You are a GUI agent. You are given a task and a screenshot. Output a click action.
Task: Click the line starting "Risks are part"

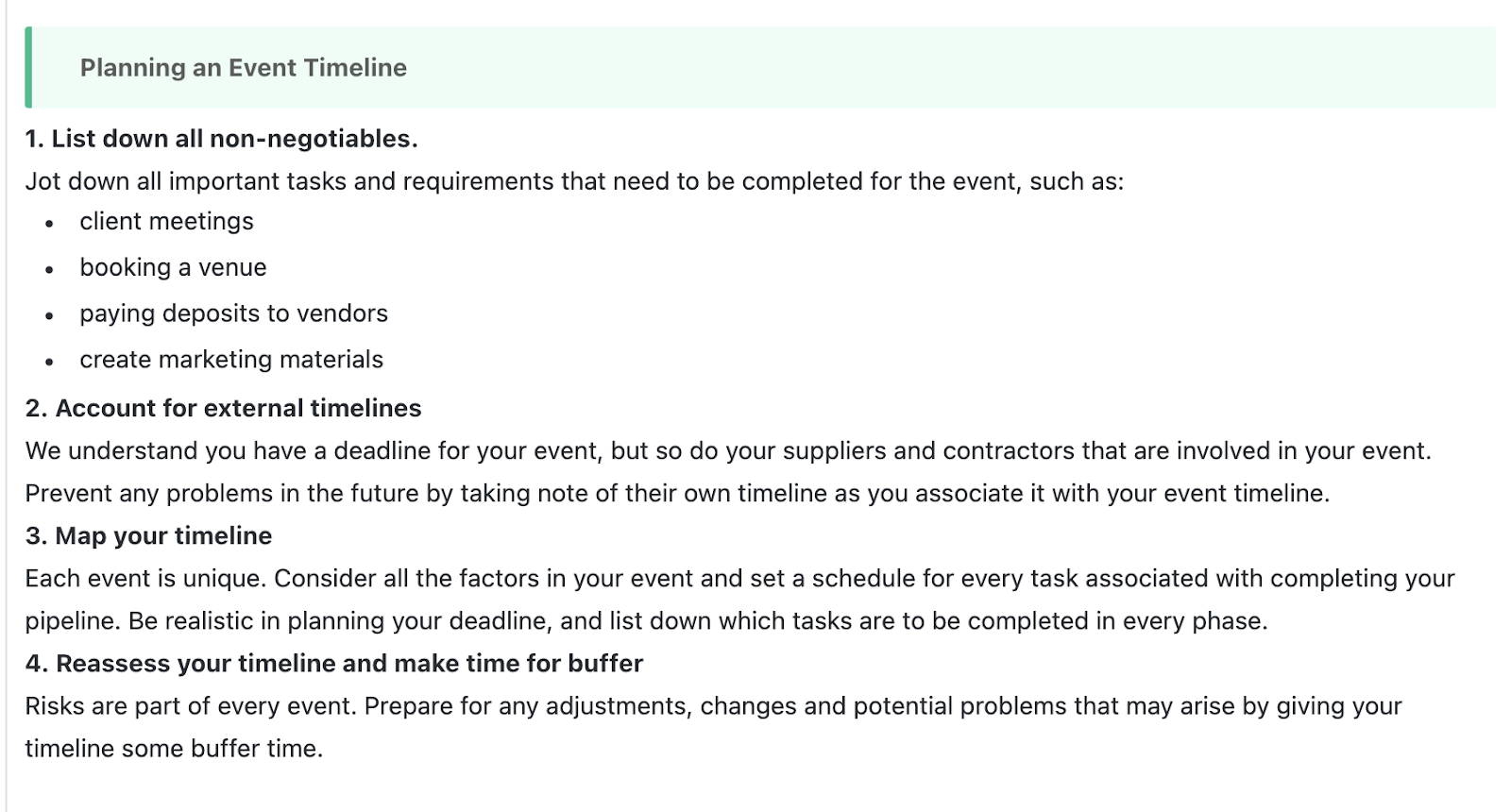coord(712,706)
